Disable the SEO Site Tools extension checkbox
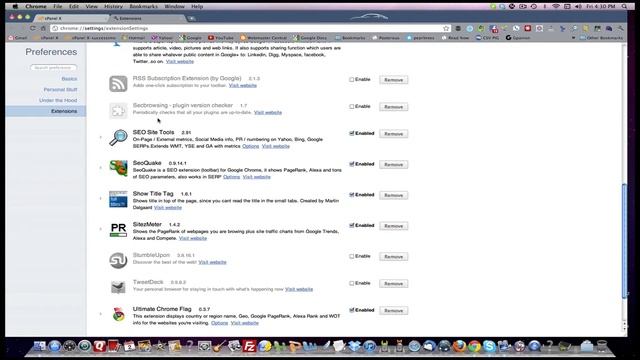 (351, 133)
